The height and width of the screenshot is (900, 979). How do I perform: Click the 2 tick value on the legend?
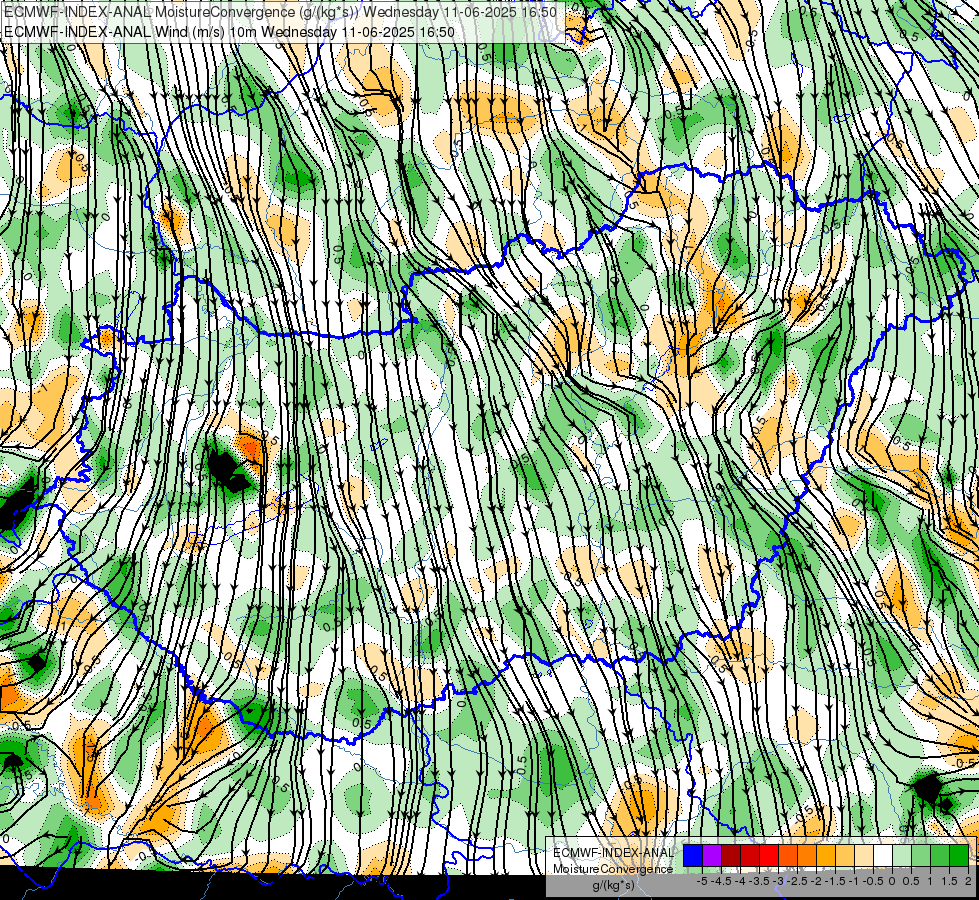968,881
